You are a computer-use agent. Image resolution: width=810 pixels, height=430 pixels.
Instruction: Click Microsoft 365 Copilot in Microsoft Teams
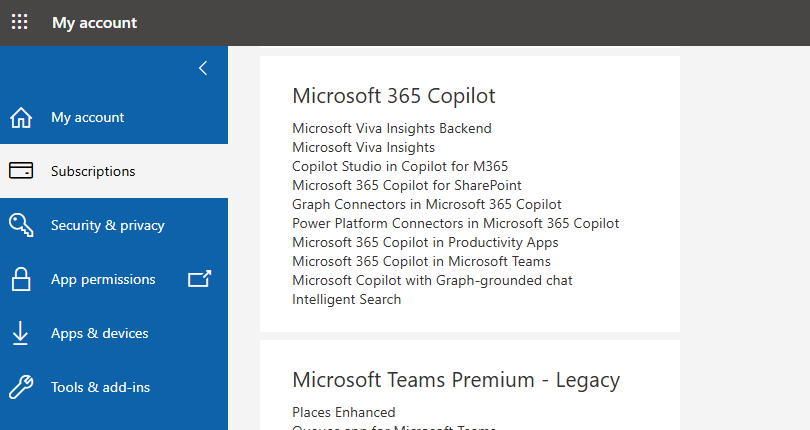(x=422, y=262)
